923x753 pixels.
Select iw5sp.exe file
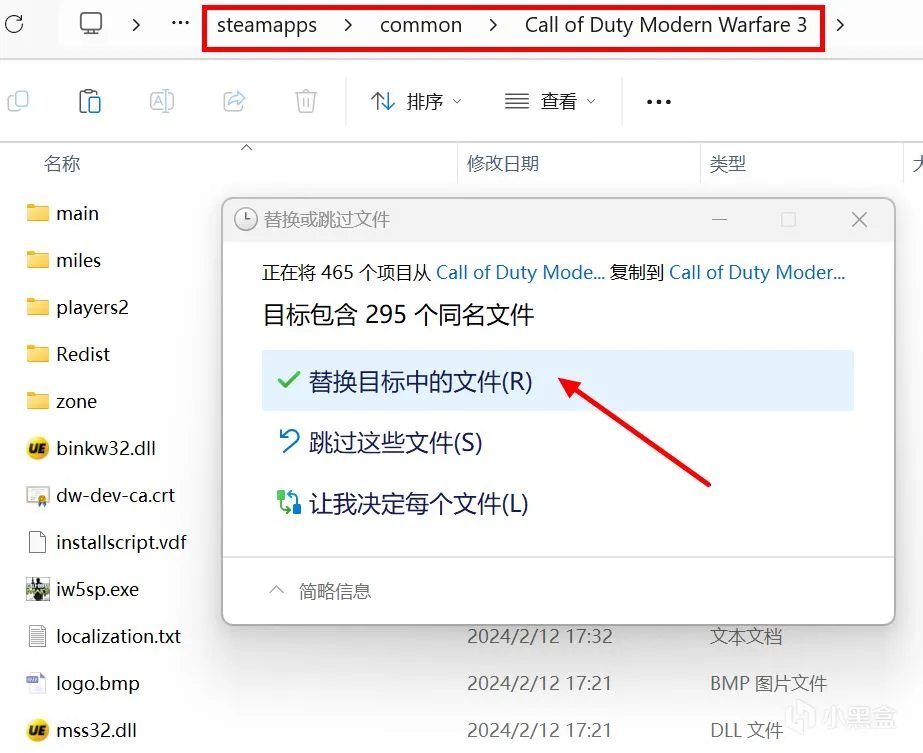tap(97, 589)
